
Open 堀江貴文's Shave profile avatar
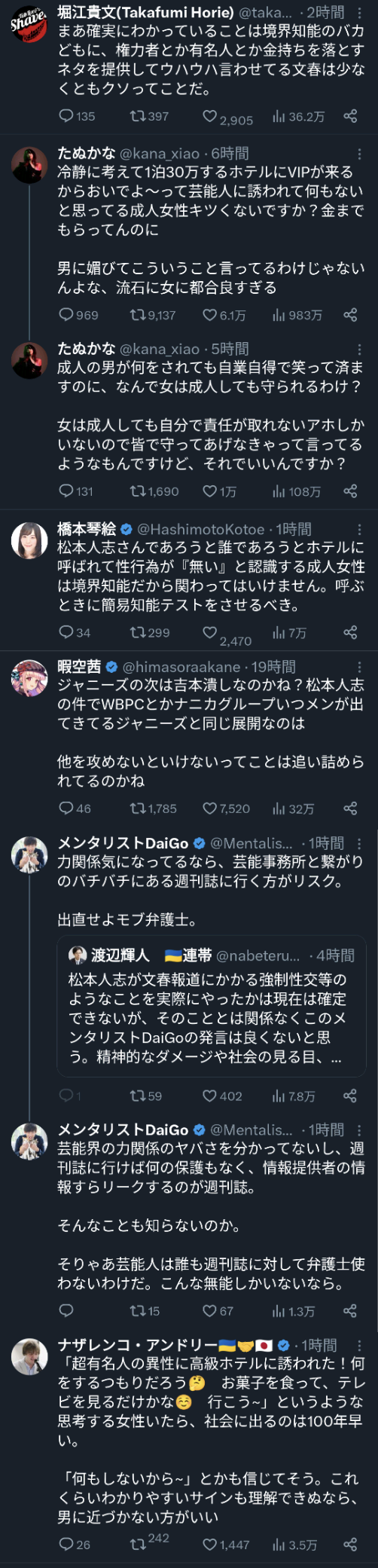click(29, 23)
